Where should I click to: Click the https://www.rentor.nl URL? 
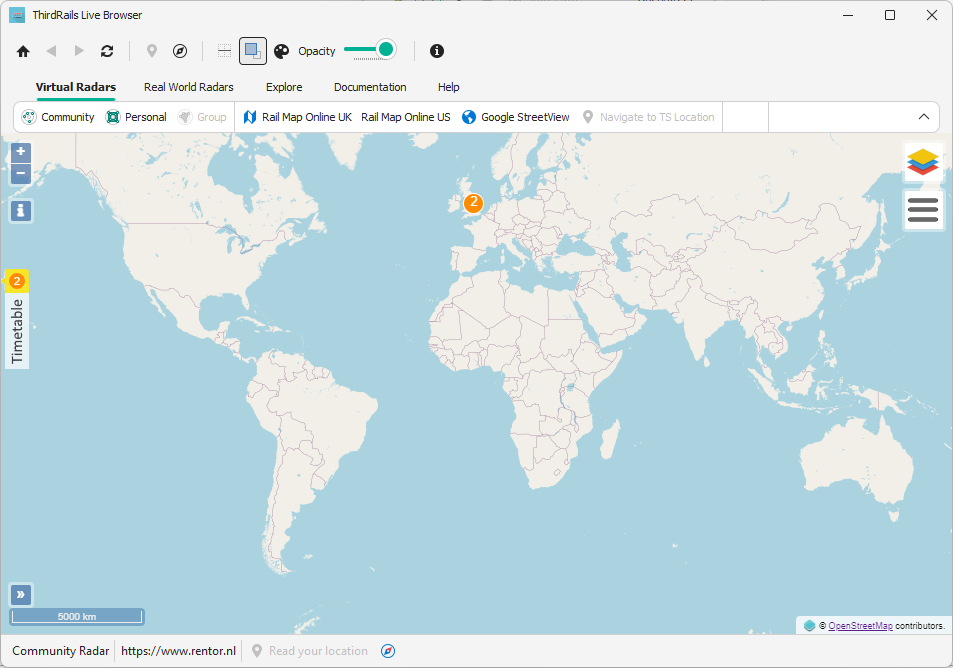coord(178,651)
